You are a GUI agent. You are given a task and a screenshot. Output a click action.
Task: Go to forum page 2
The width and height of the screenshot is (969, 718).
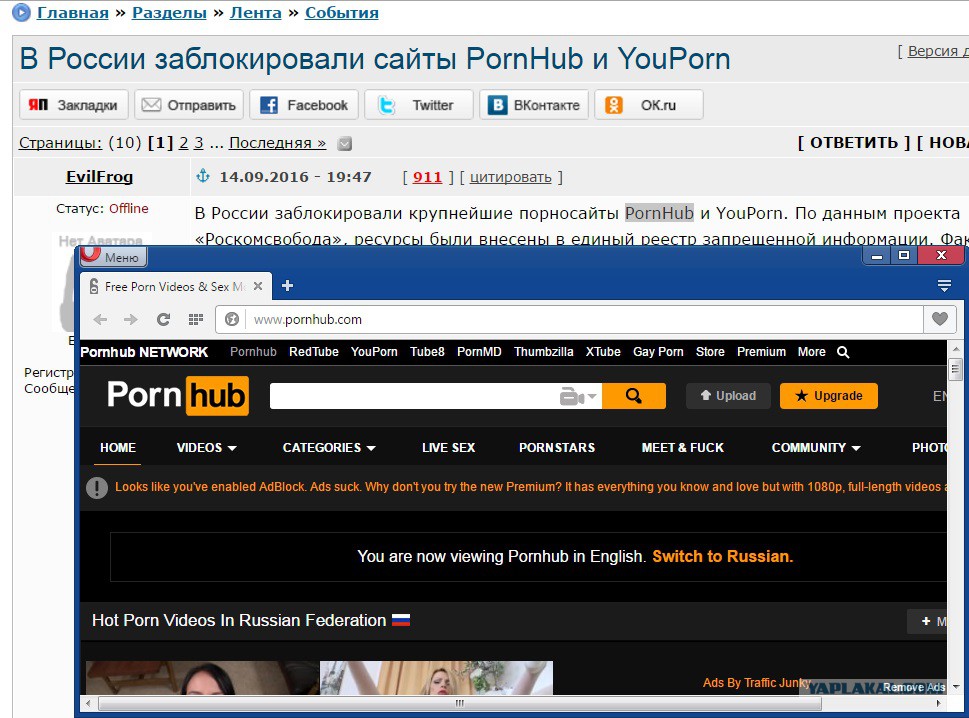pos(184,143)
